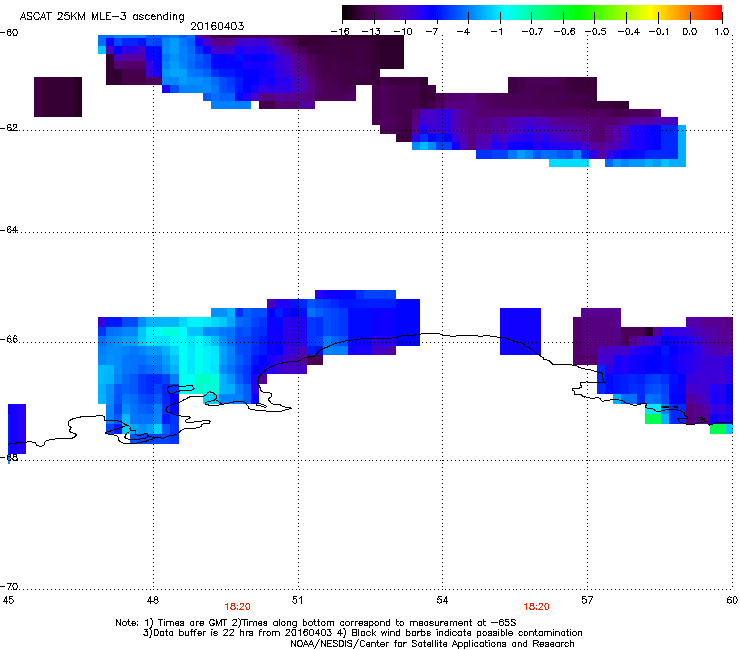Click the latitude label "-62"
Viewport: 740px width, 650px height.
[x=9, y=128]
